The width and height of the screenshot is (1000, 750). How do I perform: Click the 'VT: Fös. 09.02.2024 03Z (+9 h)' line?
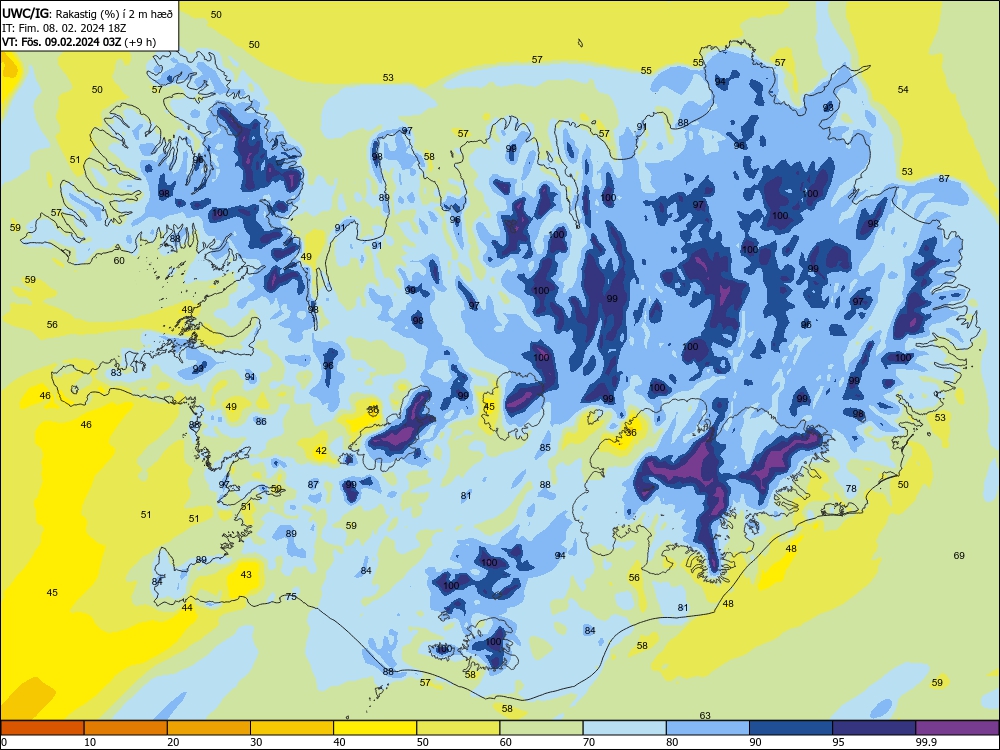click(78, 42)
